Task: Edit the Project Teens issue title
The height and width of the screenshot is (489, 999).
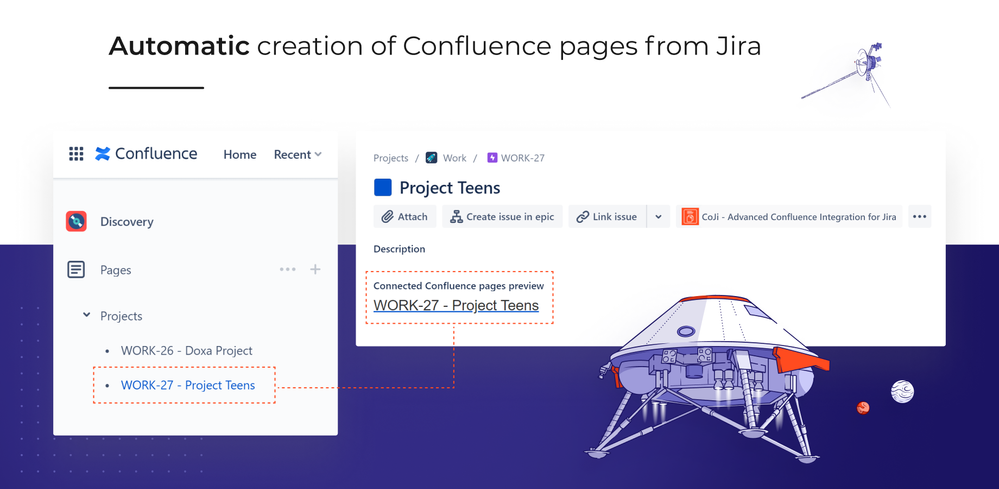Action: pyautogui.click(x=450, y=188)
